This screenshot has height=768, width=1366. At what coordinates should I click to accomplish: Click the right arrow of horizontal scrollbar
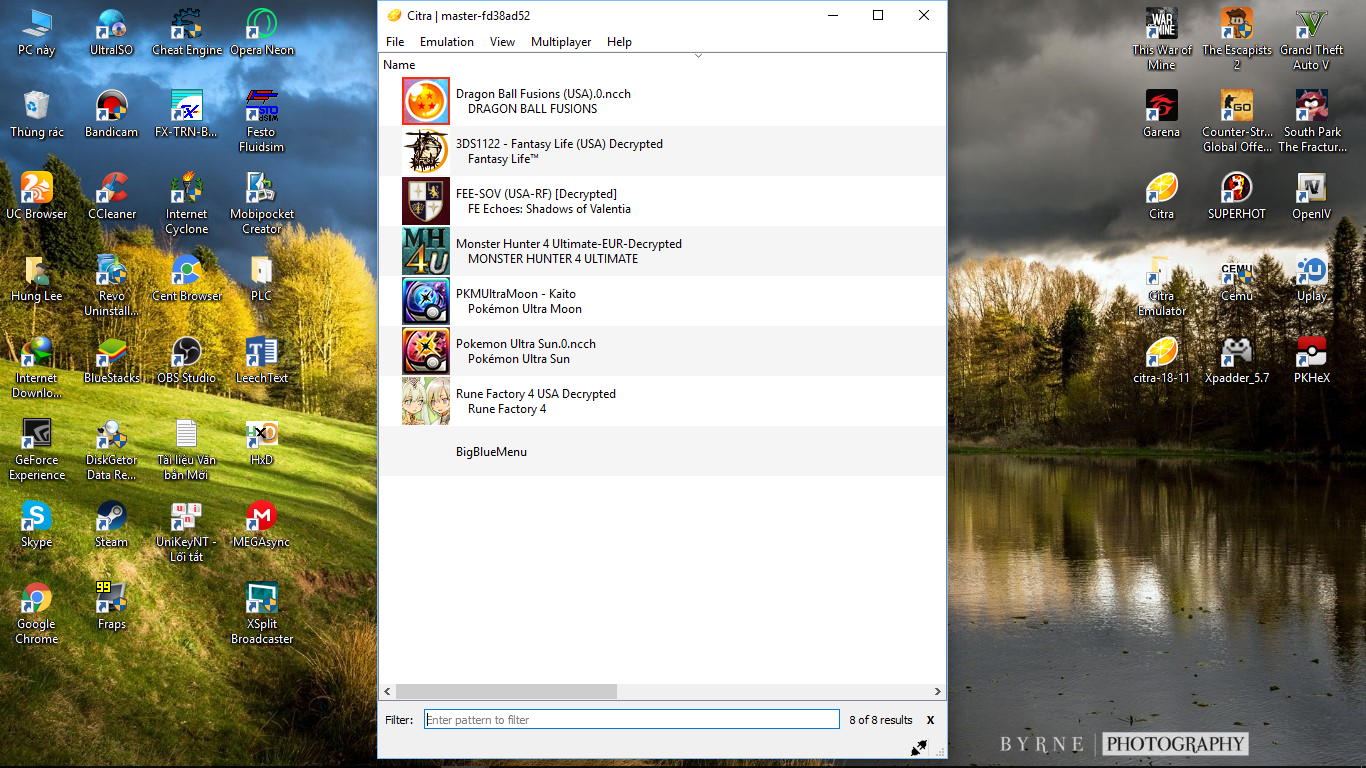(x=937, y=691)
